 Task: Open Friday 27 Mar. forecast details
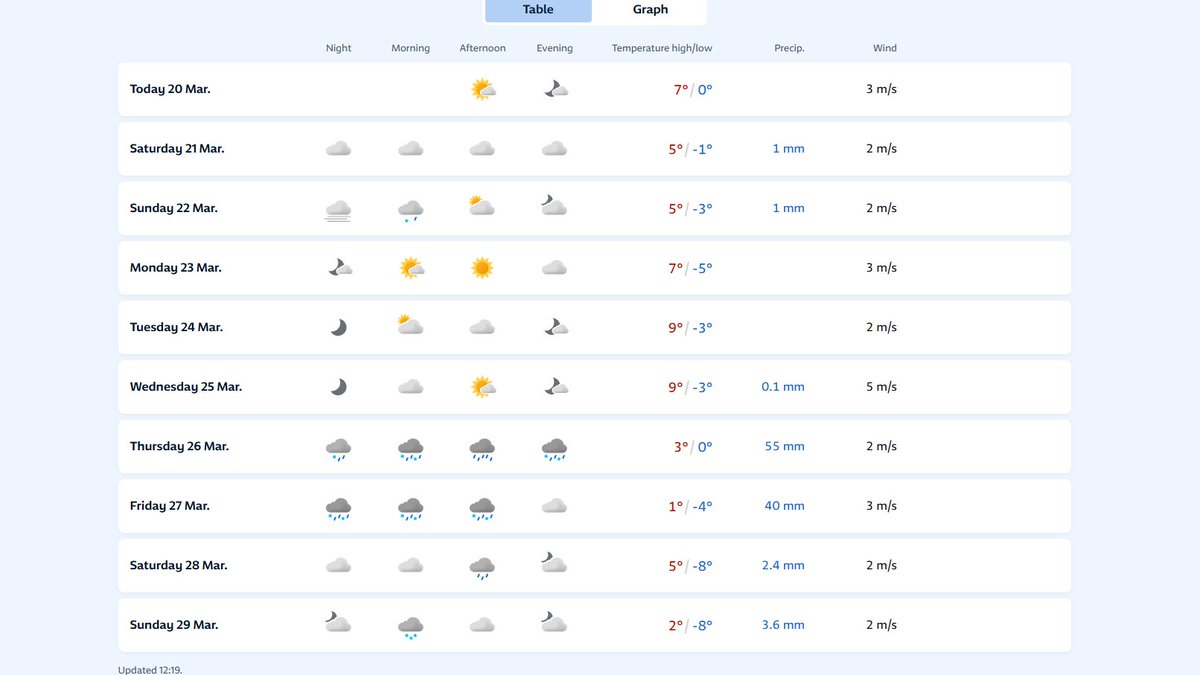pos(594,506)
